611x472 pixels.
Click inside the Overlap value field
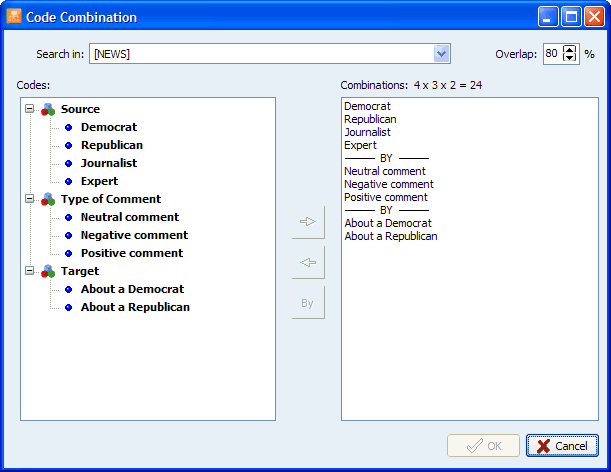click(552, 54)
